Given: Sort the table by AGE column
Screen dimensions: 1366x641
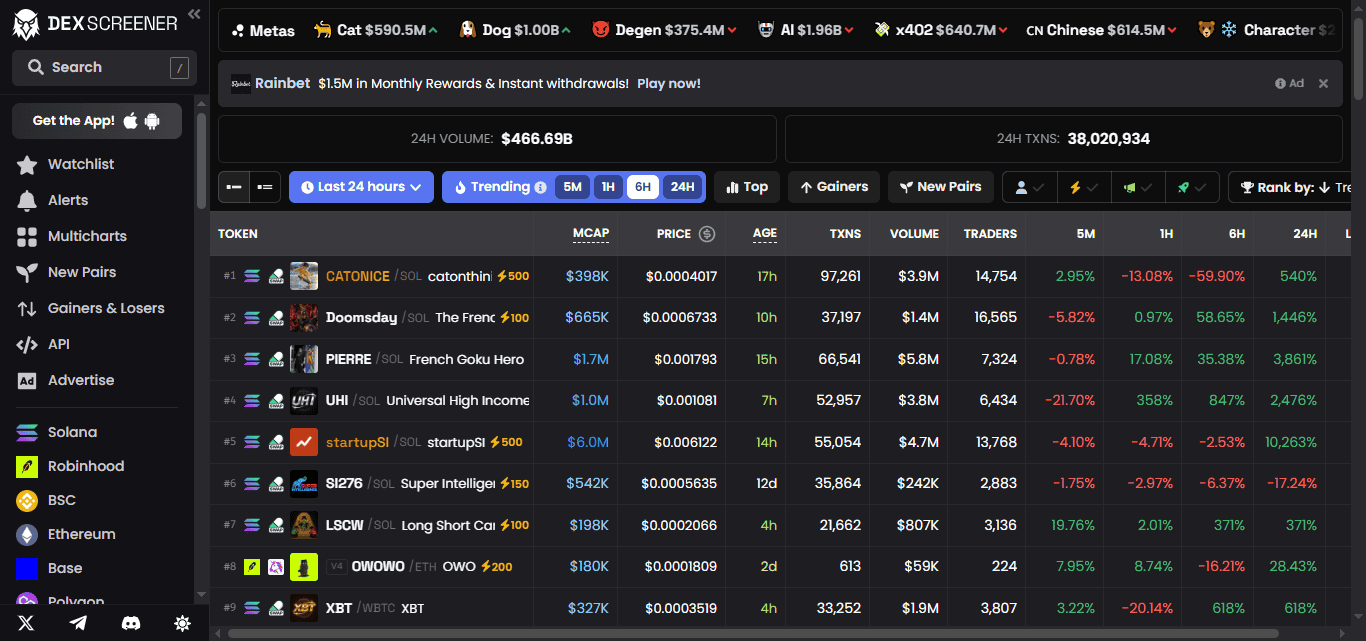Looking at the screenshot, I should [x=764, y=233].
